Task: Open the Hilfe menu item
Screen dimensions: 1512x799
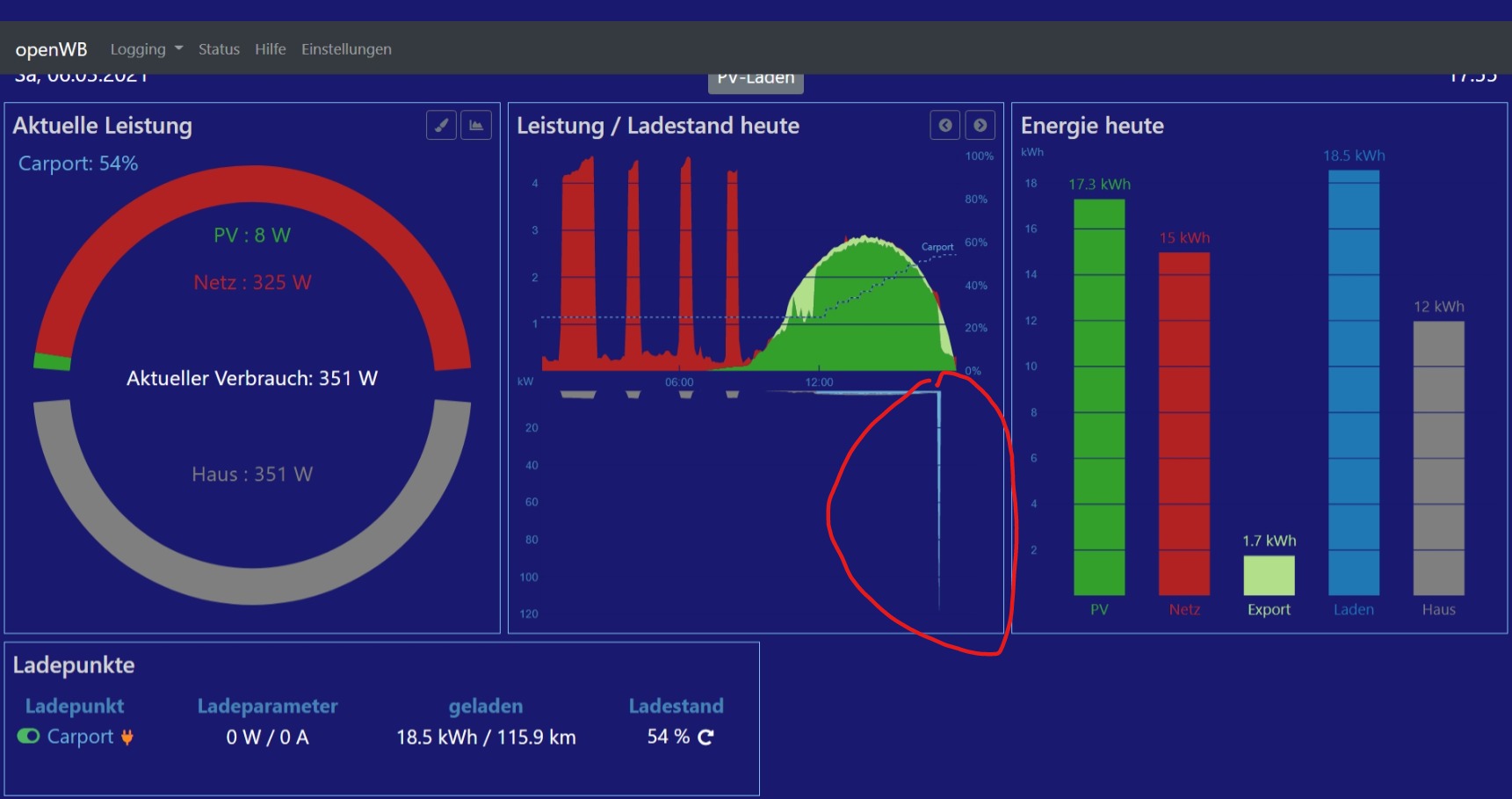Action: pyautogui.click(x=271, y=49)
